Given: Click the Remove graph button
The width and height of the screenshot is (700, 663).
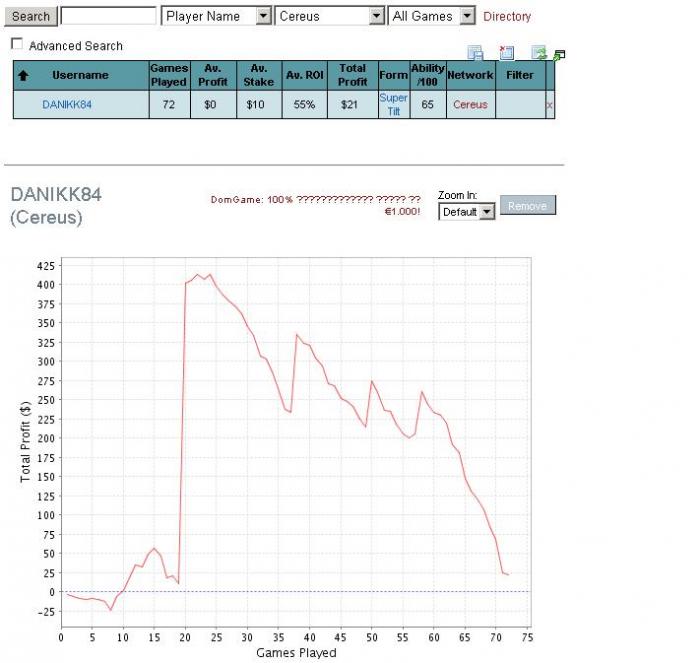Looking at the screenshot, I should (528, 205).
